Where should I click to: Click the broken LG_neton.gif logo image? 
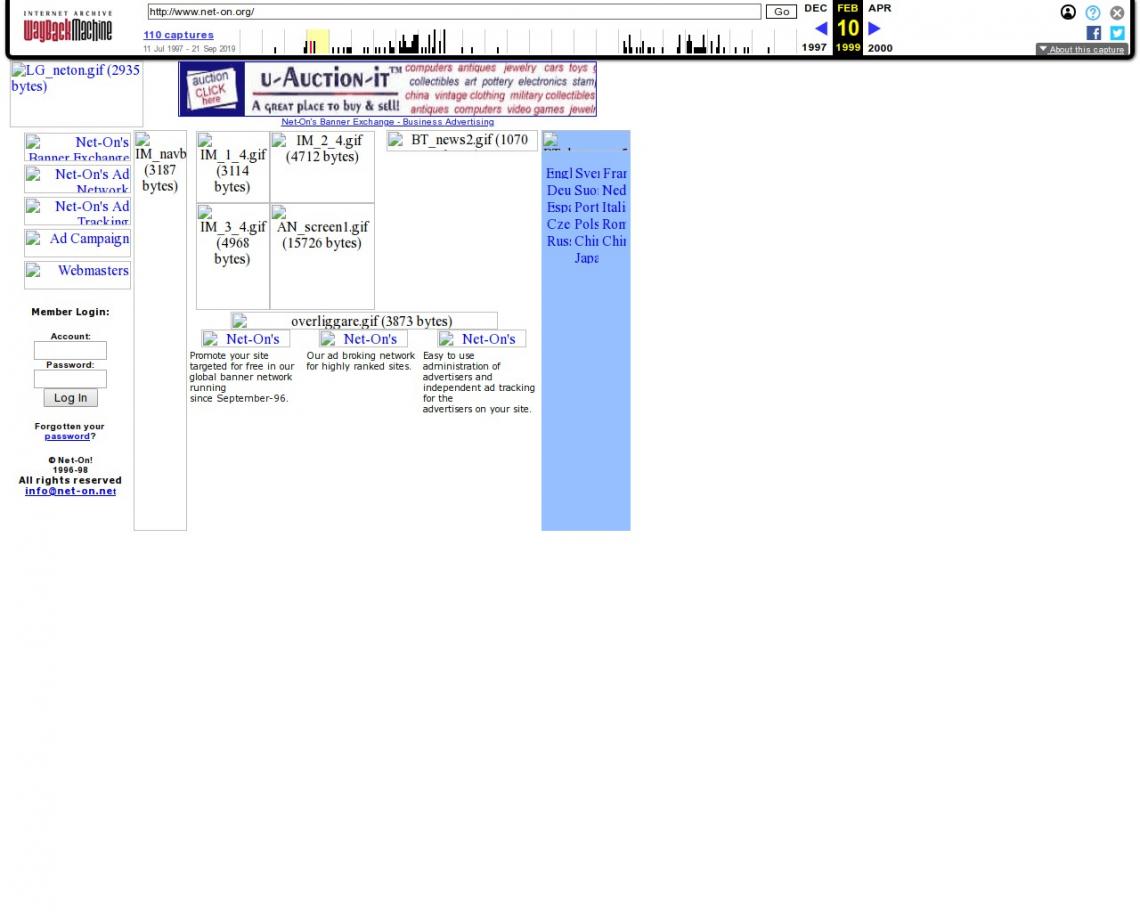tap(76, 94)
